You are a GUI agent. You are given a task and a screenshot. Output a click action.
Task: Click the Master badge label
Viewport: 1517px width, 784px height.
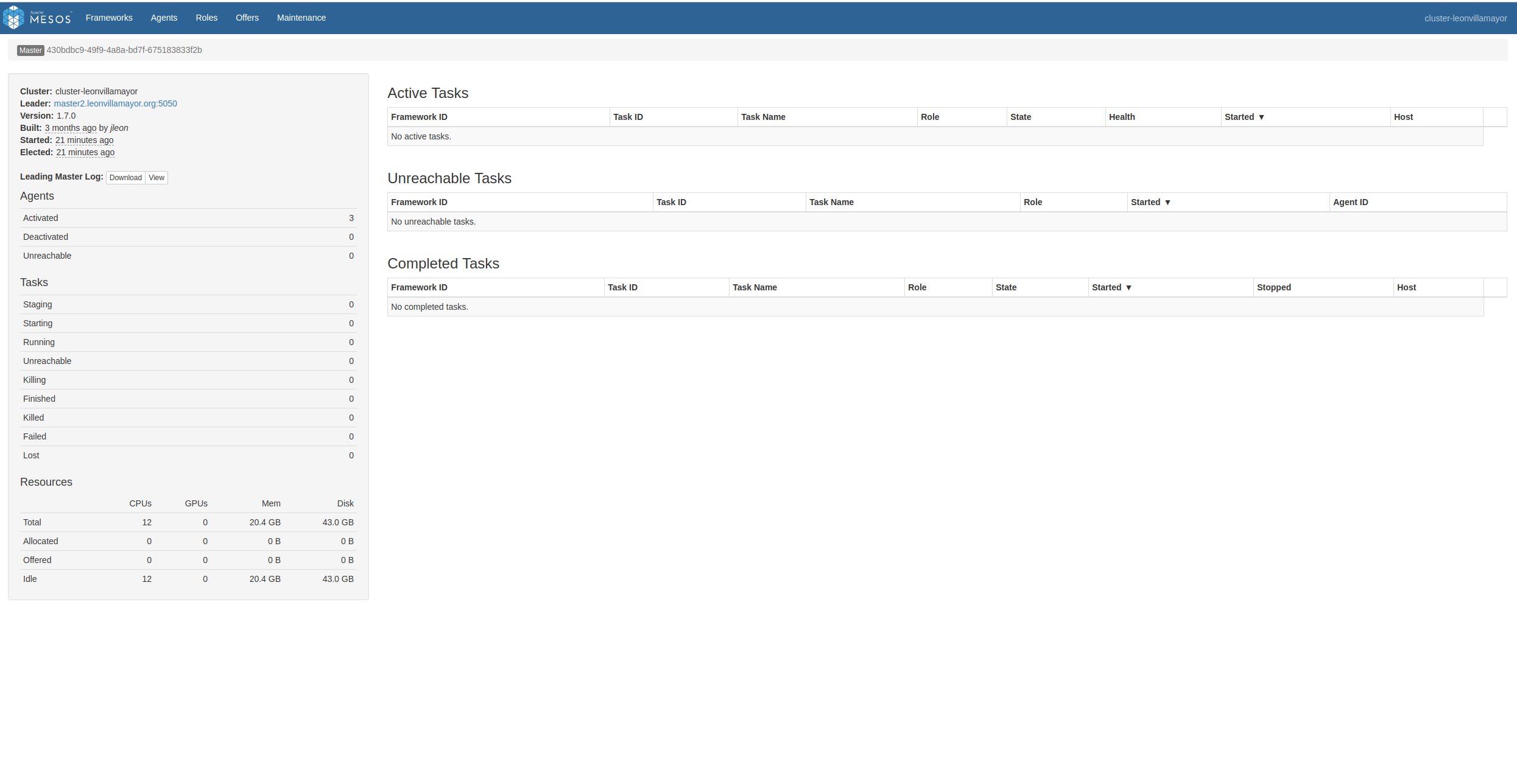point(30,51)
